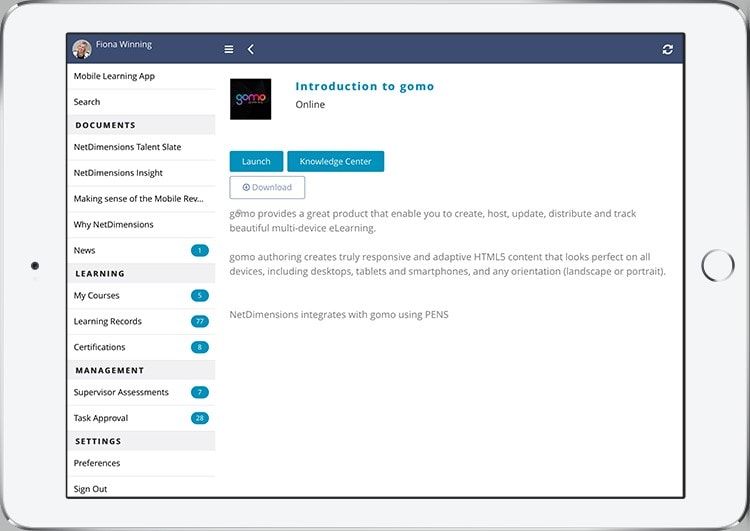This screenshot has width=750, height=531.
Task: Click the Fiona Winning user name
Action: [124, 44]
